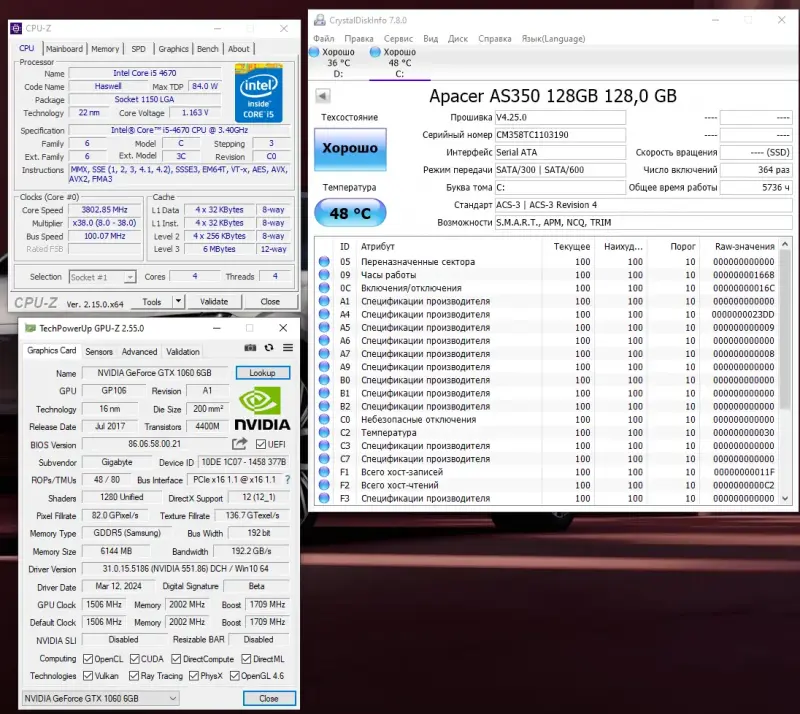800x714 pixels.
Task: Click the BIOS share/export arrow icon
Action: click(x=239, y=444)
